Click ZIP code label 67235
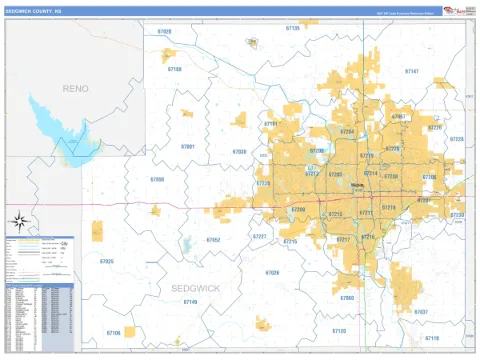Image resolution: width=480 pixels, height=360 pixels. click(x=263, y=183)
